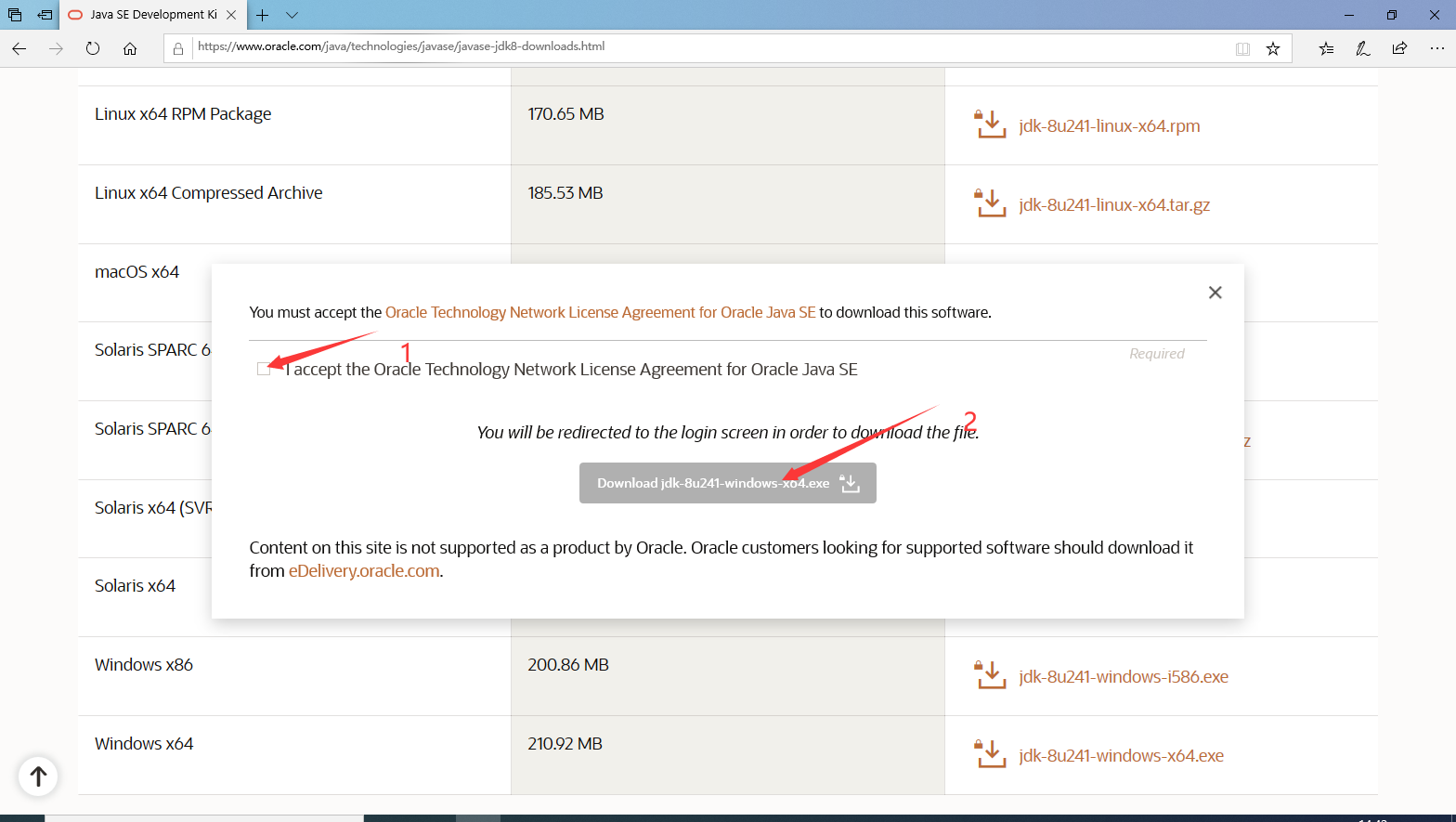
Task: Select the 210.92 MB size cell
Action: pos(728,755)
